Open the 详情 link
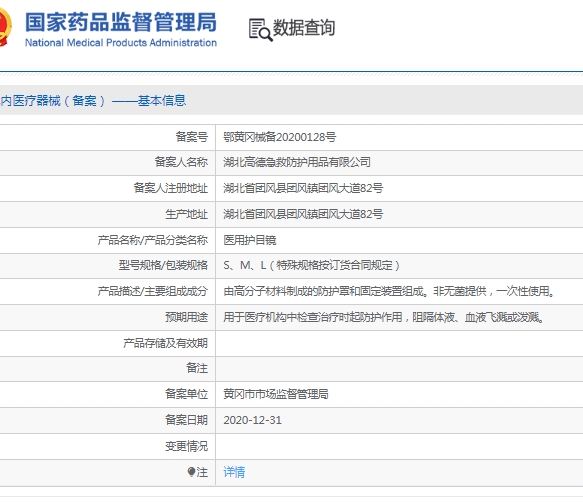This screenshot has height=503, width=583. pyautogui.click(x=234, y=472)
